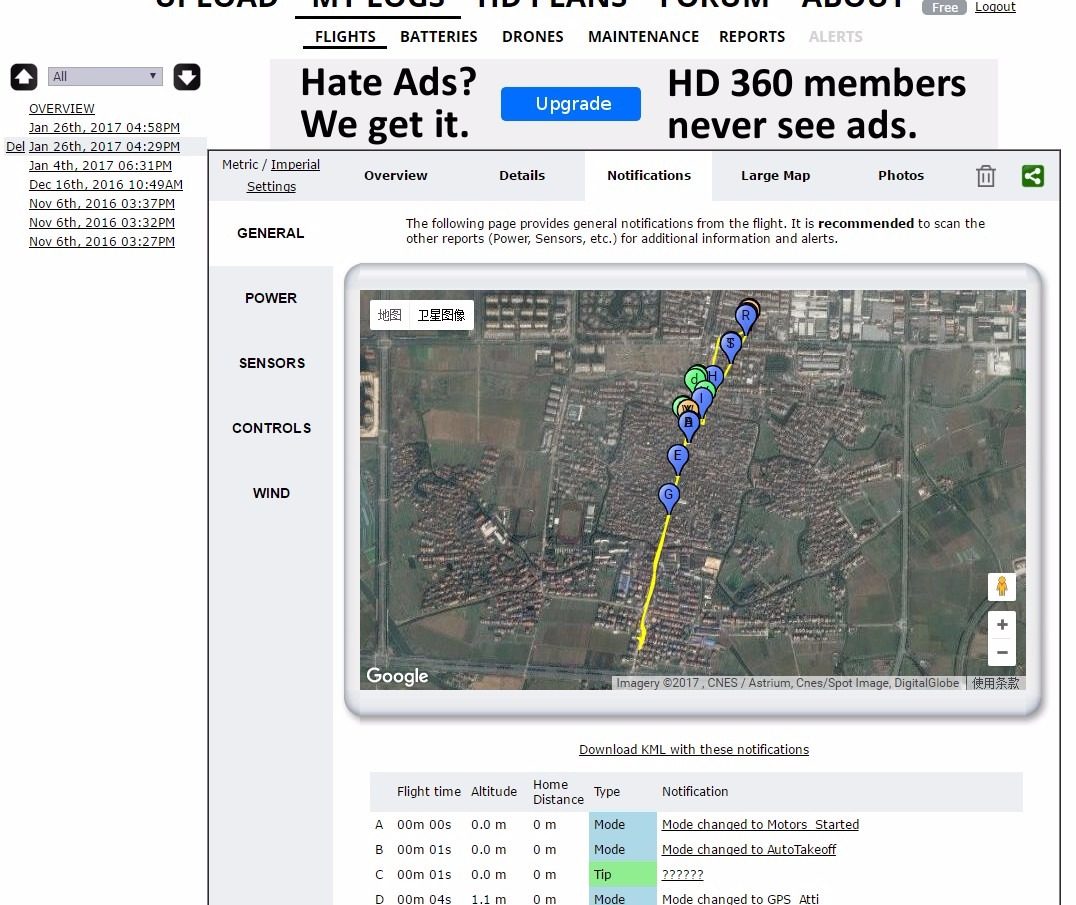The width and height of the screenshot is (1076, 905).
Task: Show GENERAL notifications section
Action: (271, 233)
